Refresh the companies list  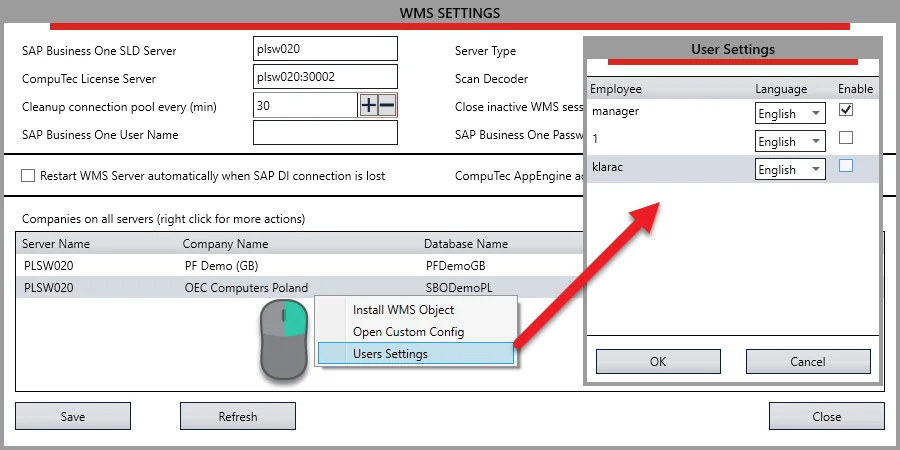pyautogui.click(x=238, y=416)
